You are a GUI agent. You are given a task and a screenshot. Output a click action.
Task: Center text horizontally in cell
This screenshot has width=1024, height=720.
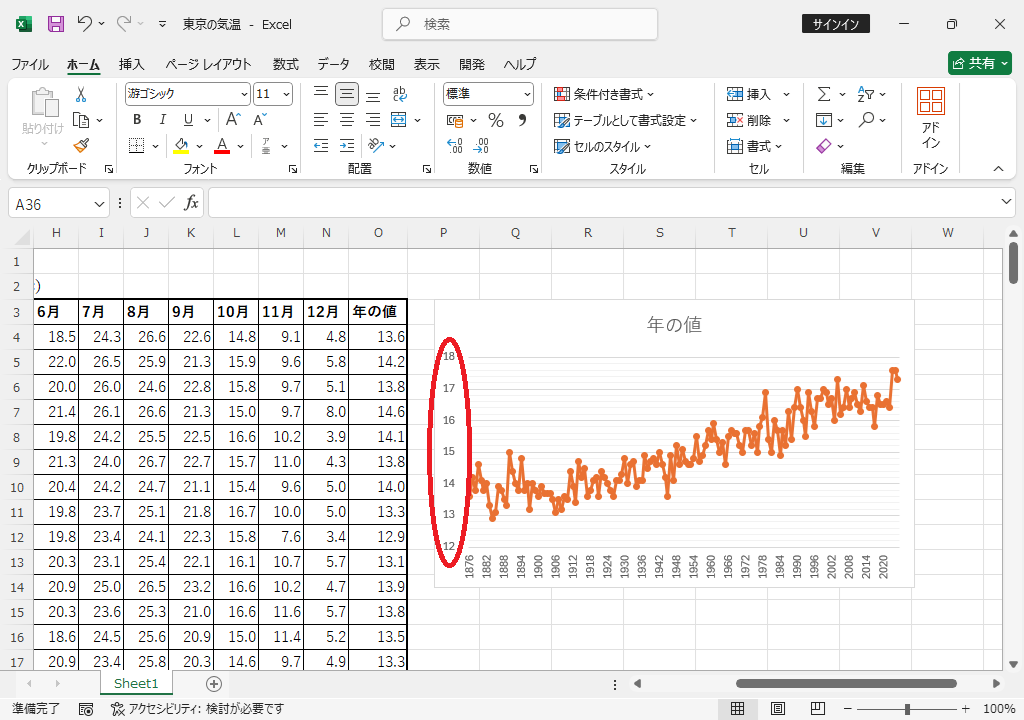click(x=347, y=120)
